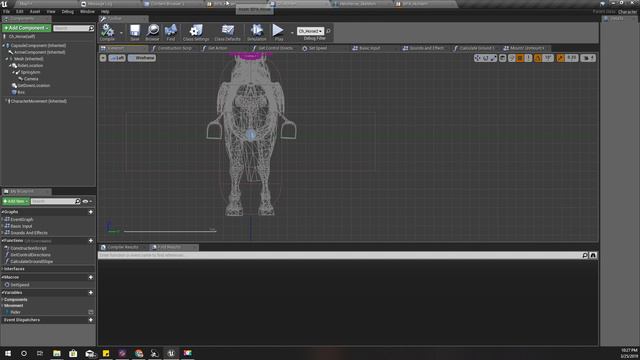640x360 pixels.
Task: Switch to Compiler Results tab
Action: pos(122,247)
